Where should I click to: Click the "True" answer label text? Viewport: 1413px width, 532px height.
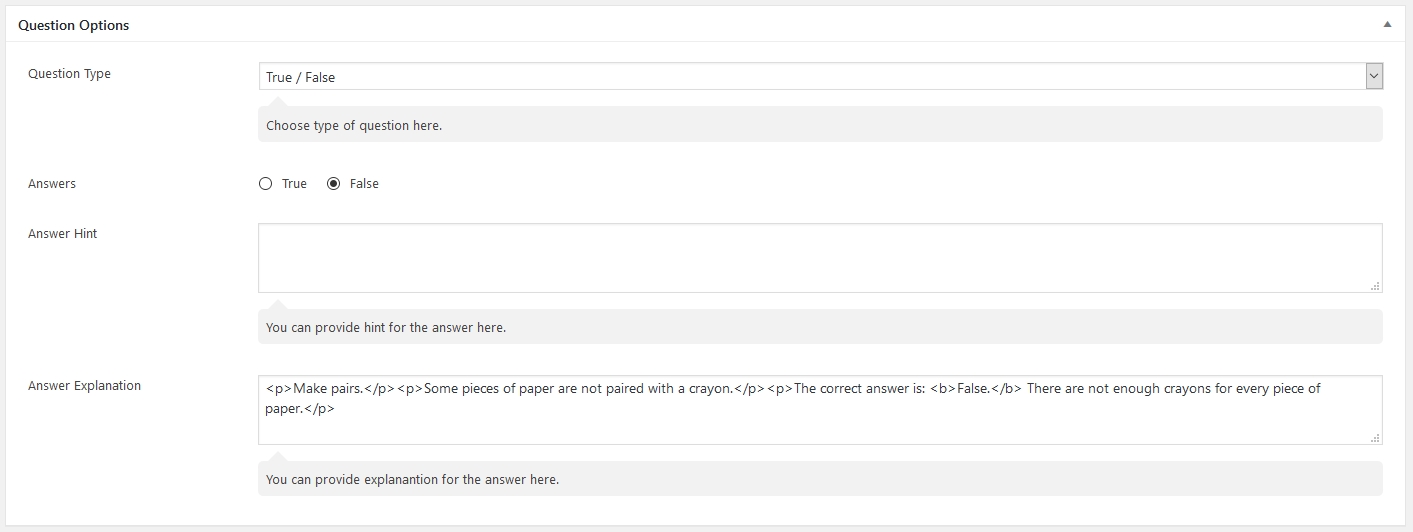pos(294,184)
